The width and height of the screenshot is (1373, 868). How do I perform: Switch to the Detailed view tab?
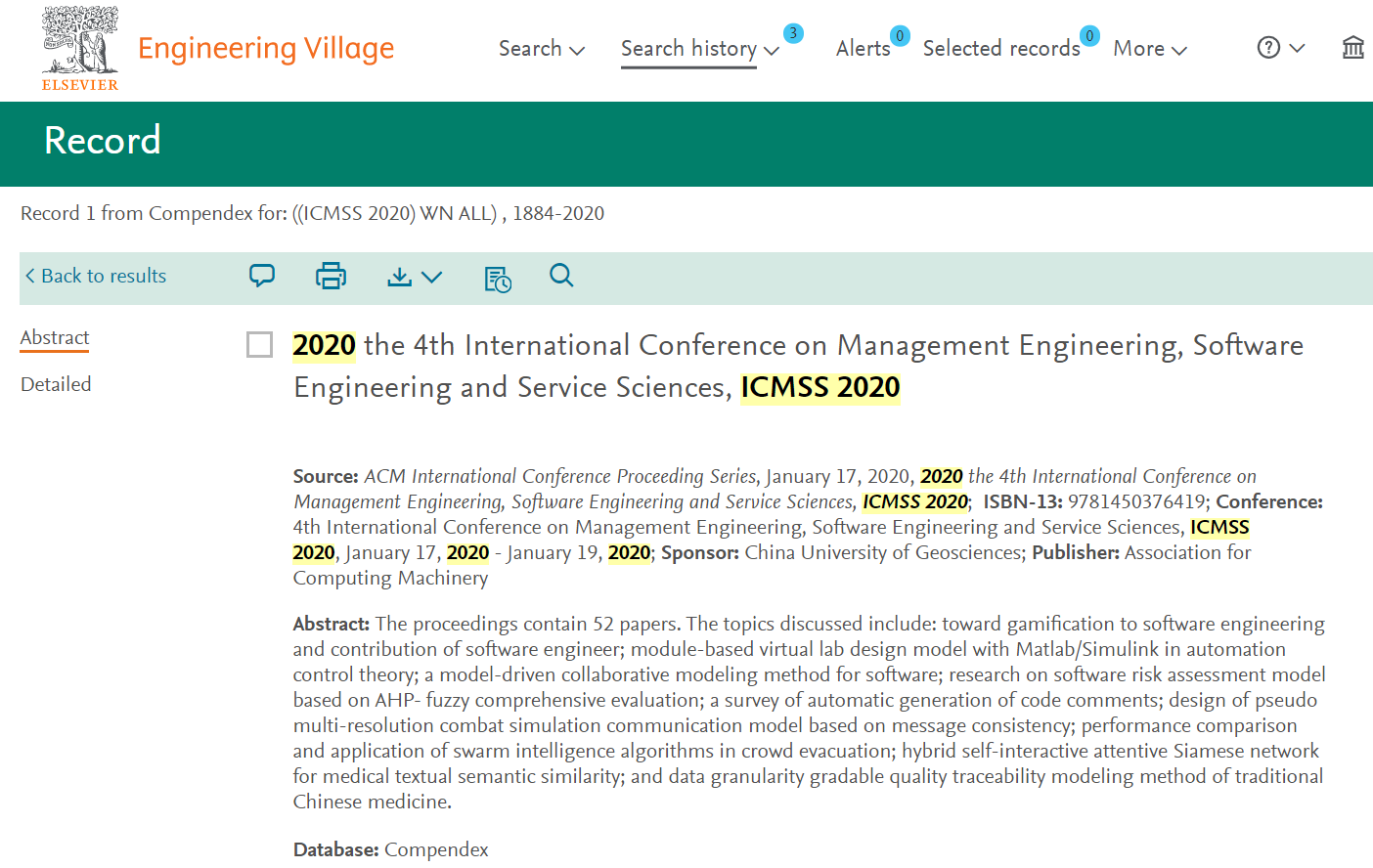[56, 385]
